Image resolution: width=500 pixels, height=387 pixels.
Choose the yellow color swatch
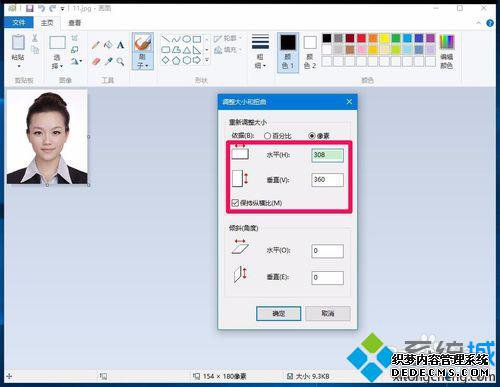tap(384, 38)
